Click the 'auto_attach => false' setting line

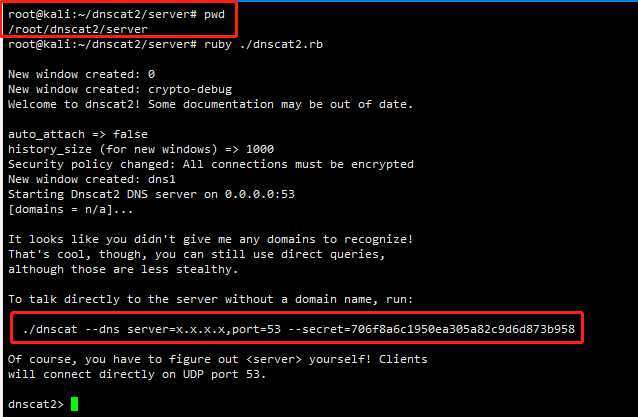coord(78,134)
